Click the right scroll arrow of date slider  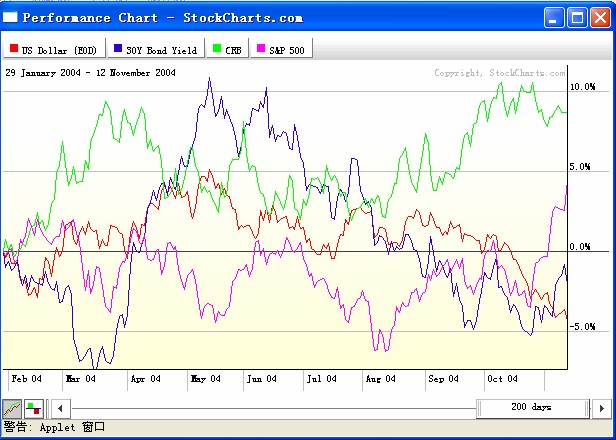[x=601, y=409]
